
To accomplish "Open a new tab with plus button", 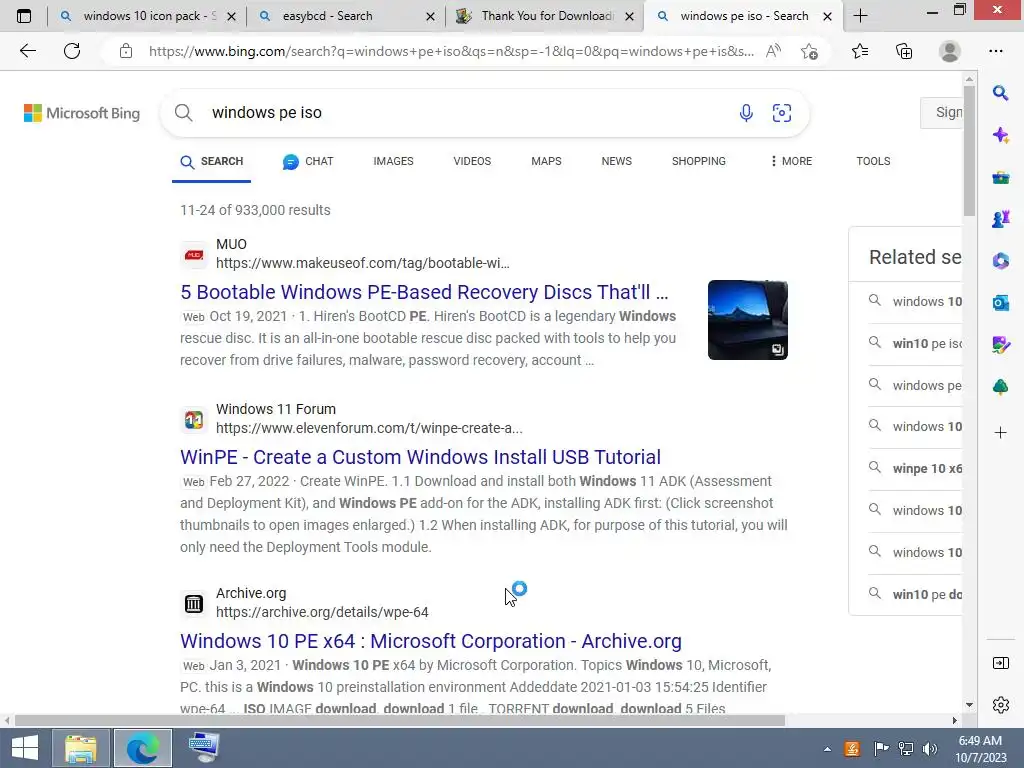I will 860,16.
